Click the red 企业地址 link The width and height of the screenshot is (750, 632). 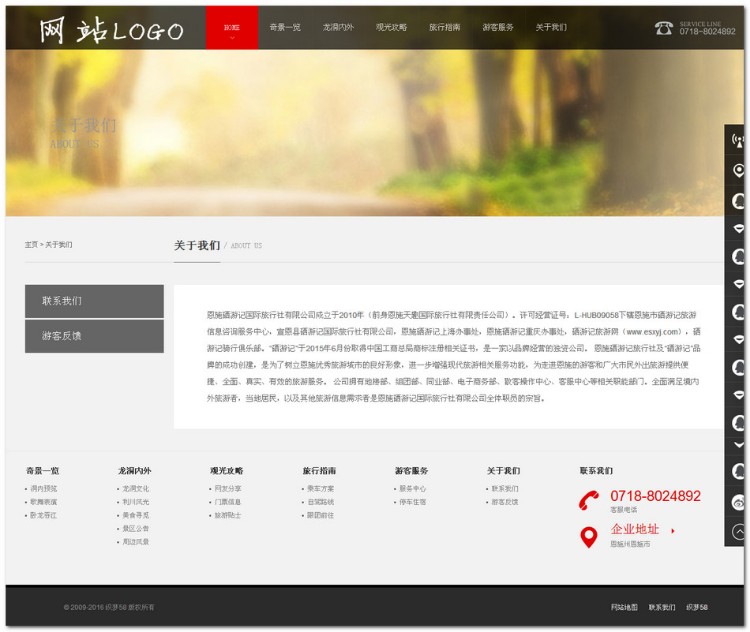coord(635,529)
